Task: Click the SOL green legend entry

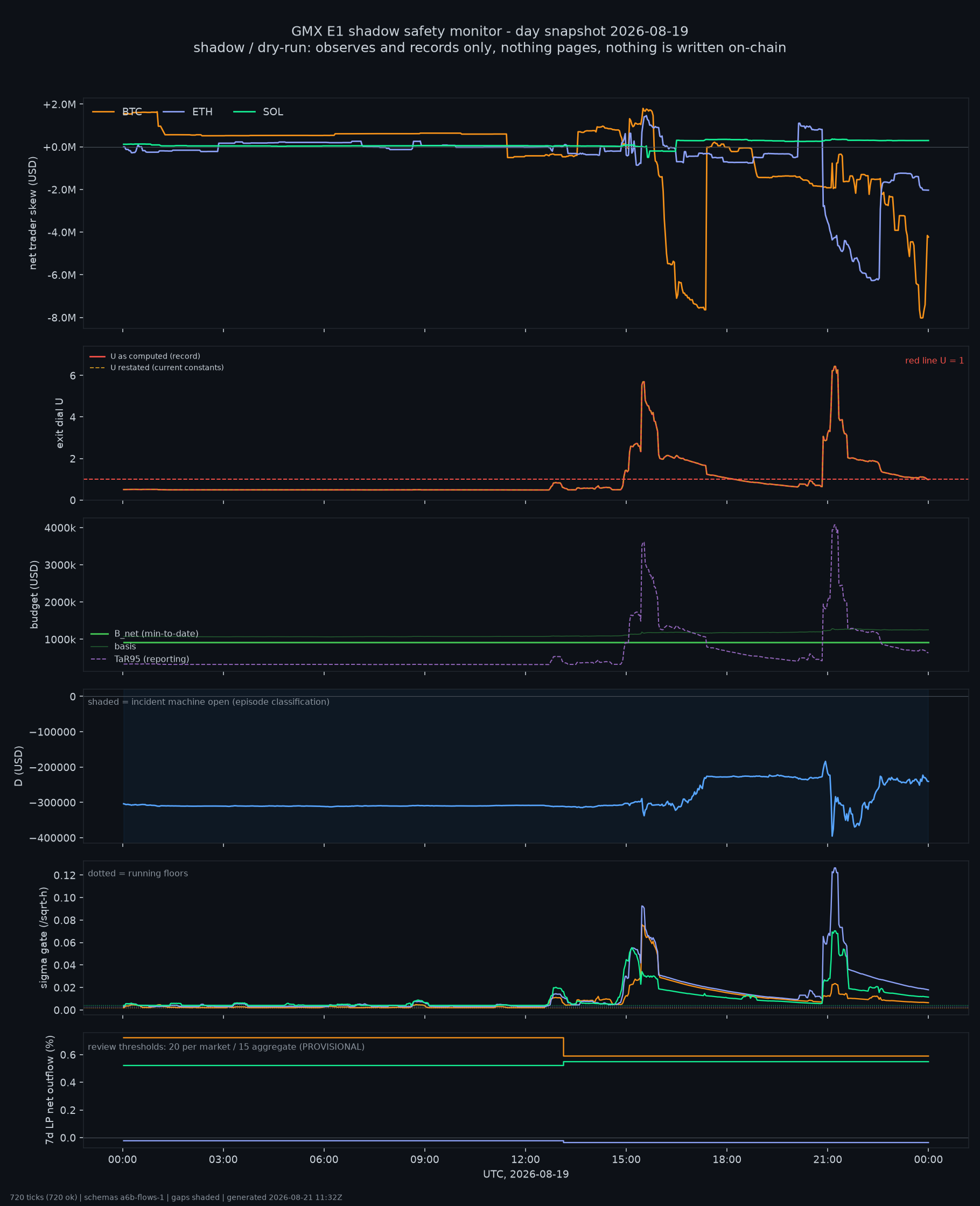Action: tap(258, 112)
